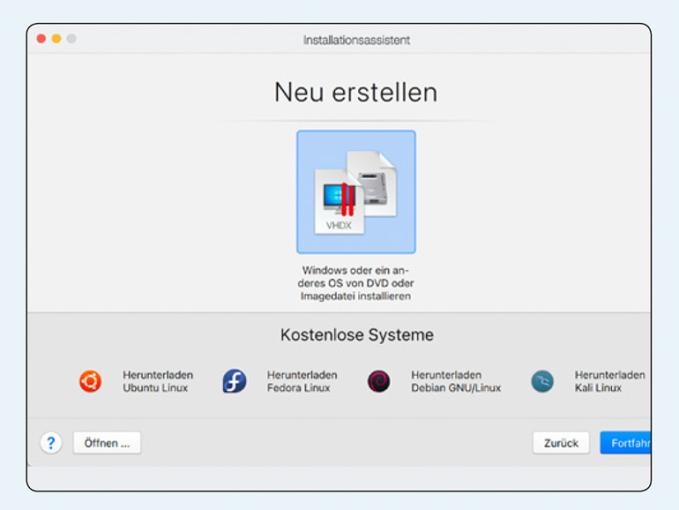Viewport: 679px width, 510px height.
Task: Click the caption text 'Windows oder ein anderes OS'
Action: (356, 283)
